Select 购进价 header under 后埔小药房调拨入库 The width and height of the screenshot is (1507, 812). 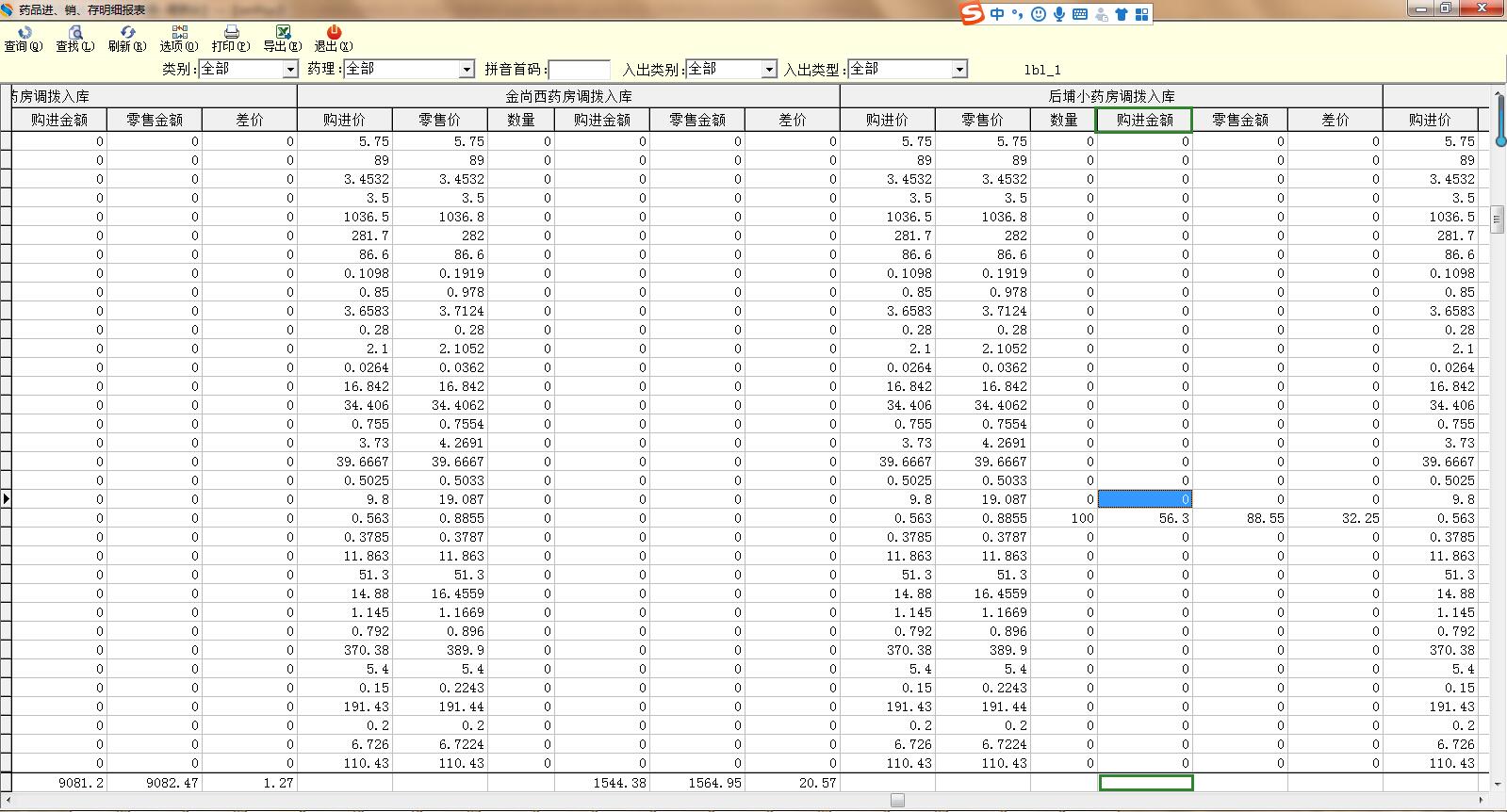coord(887,120)
